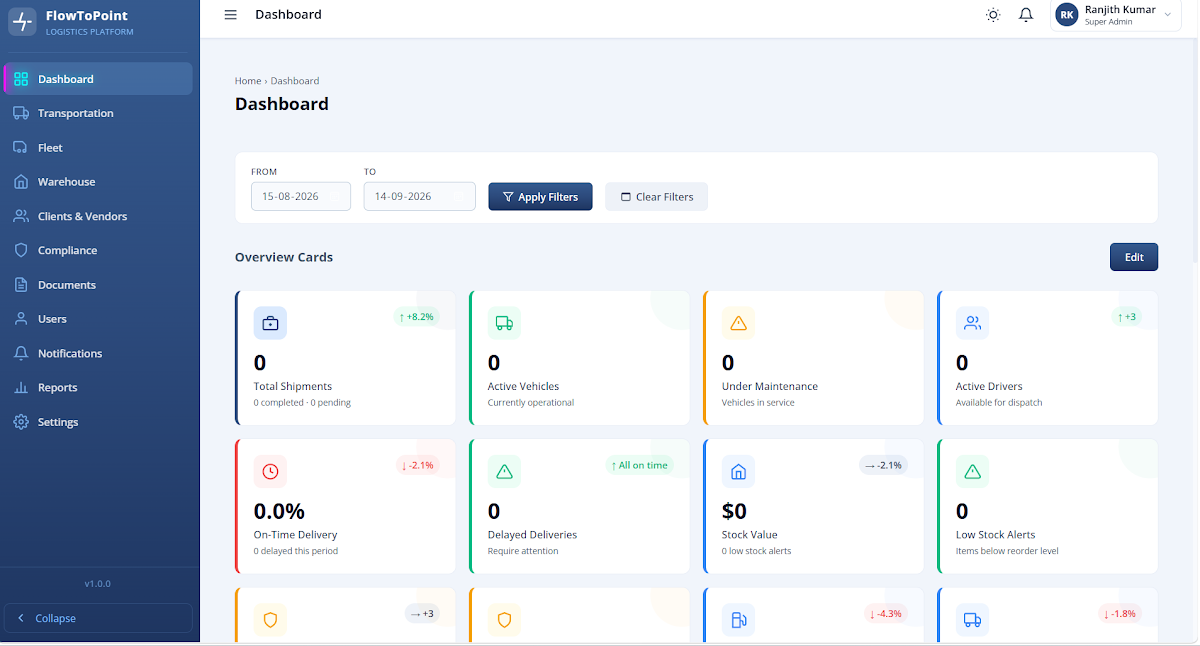Click the Low Stock Alerts triangle icon
Image resolution: width=1200 pixels, height=646 pixels.
(x=972, y=471)
